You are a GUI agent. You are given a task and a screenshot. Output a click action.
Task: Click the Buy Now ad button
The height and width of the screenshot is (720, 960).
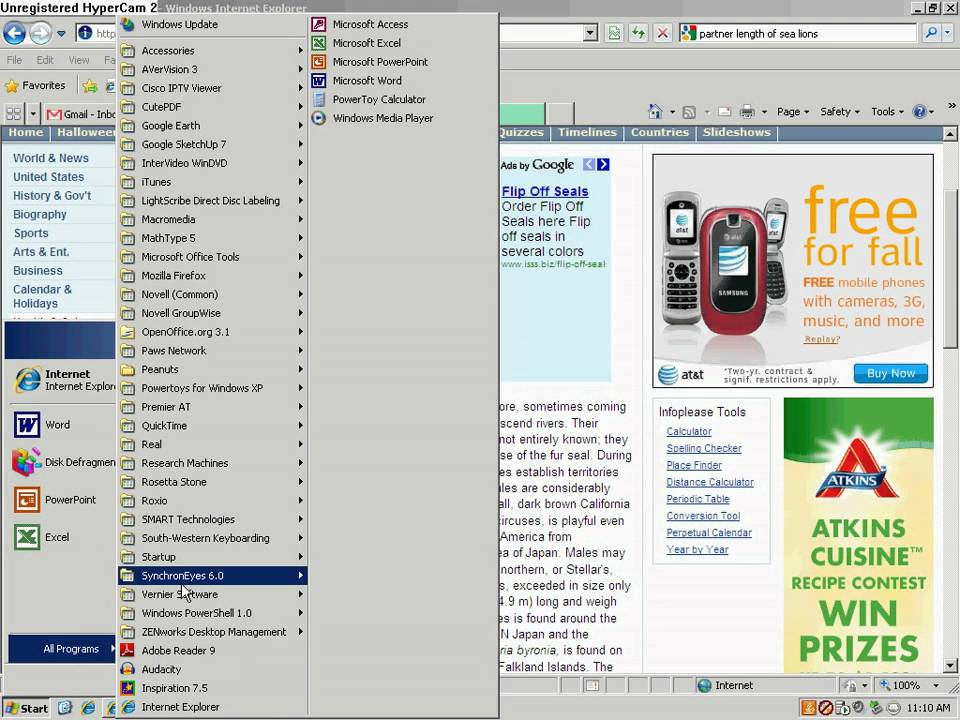(x=891, y=373)
